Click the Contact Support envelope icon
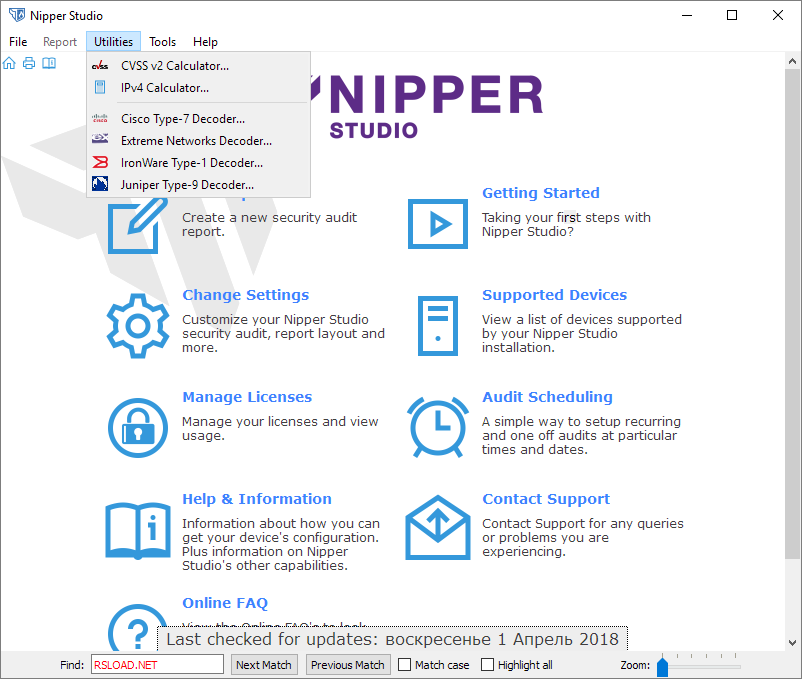Image resolution: width=802 pixels, height=679 pixels. pyautogui.click(x=438, y=528)
